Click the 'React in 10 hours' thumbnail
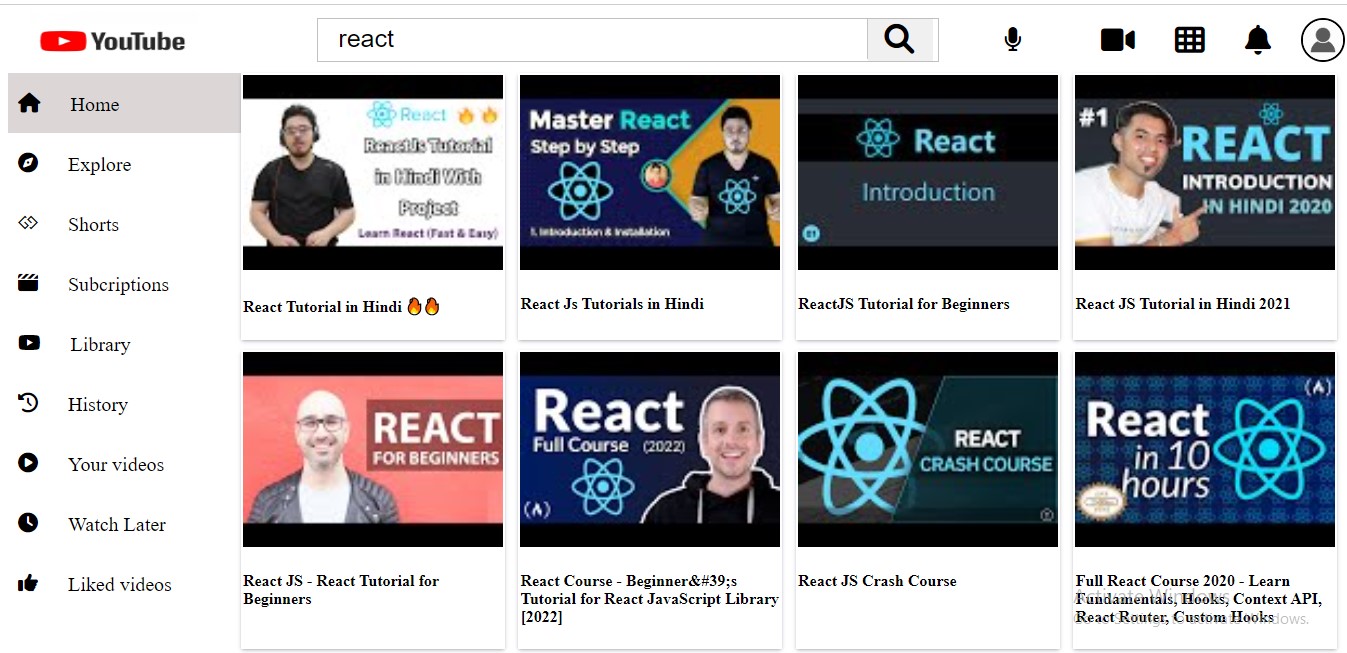Screen dimensions: 1347x653 tap(1204, 449)
